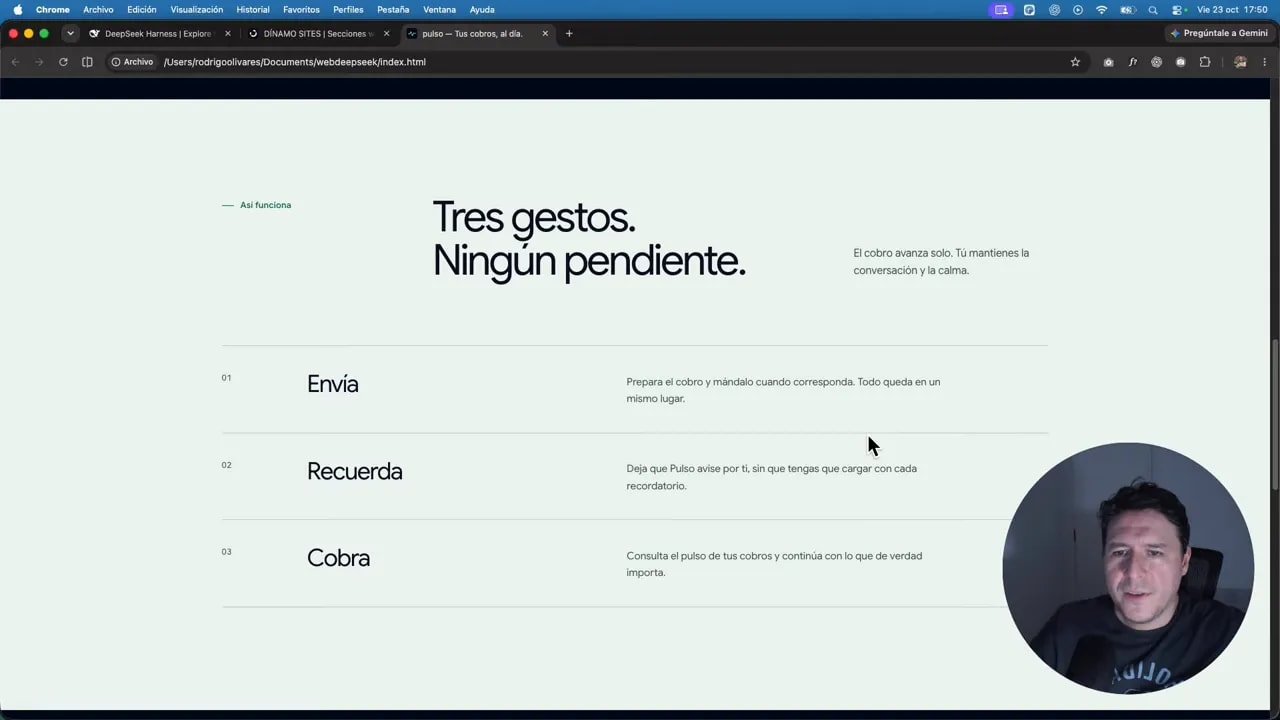Open the Visualización menu
Image resolution: width=1280 pixels, height=720 pixels.
pyautogui.click(x=197, y=10)
